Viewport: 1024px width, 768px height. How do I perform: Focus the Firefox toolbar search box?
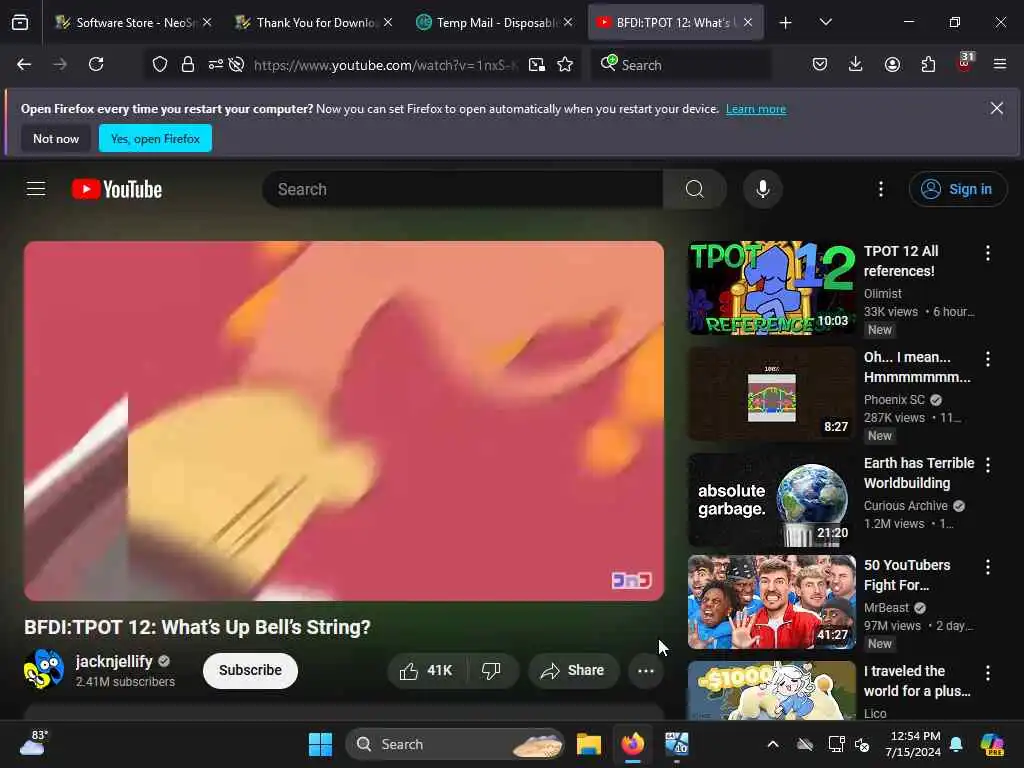coord(680,65)
